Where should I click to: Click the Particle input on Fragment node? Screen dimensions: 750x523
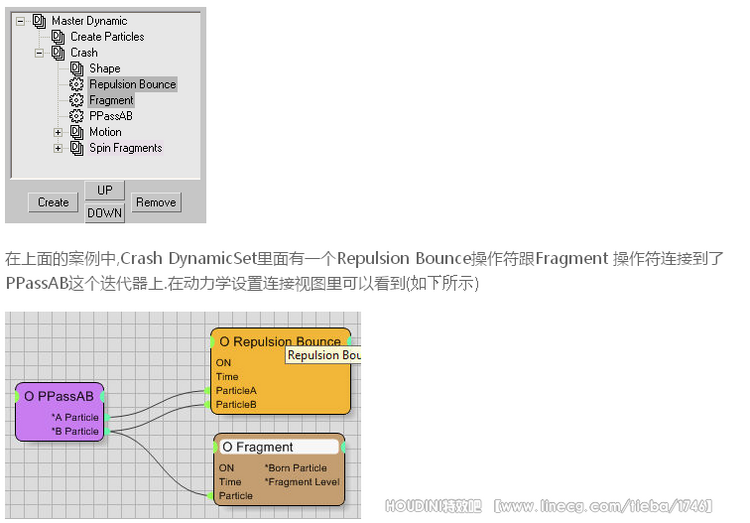[x=210, y=496]
